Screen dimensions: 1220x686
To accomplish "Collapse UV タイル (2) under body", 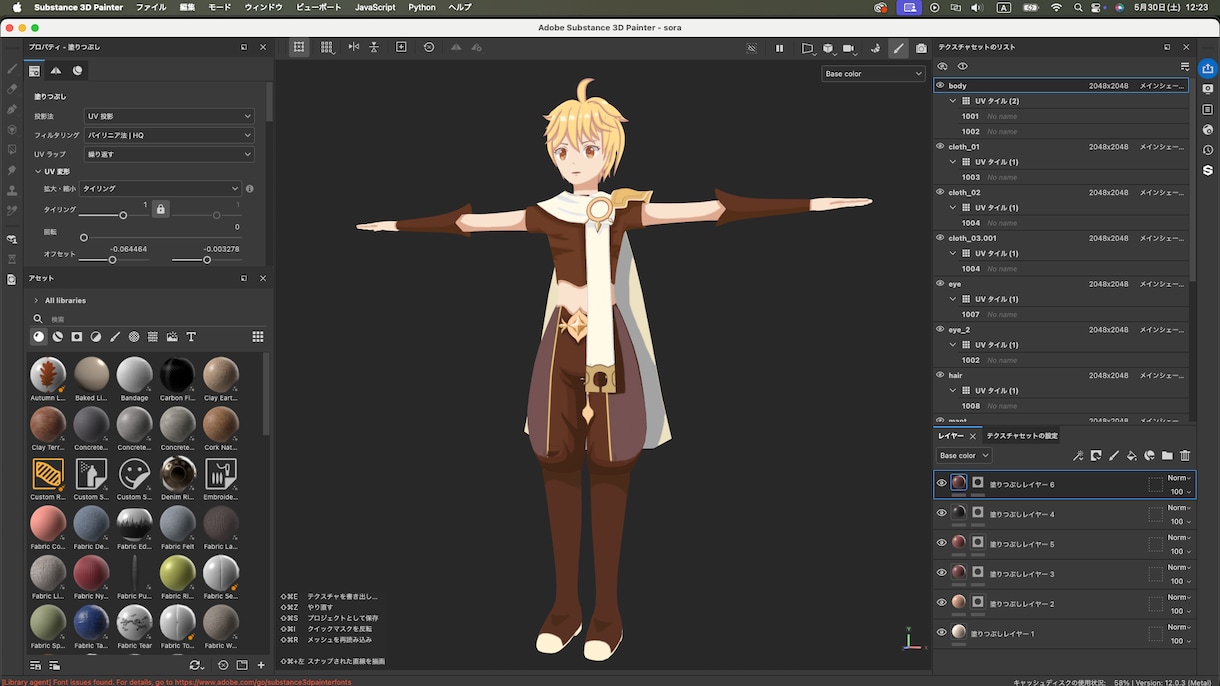I will [x=953, y=101].
